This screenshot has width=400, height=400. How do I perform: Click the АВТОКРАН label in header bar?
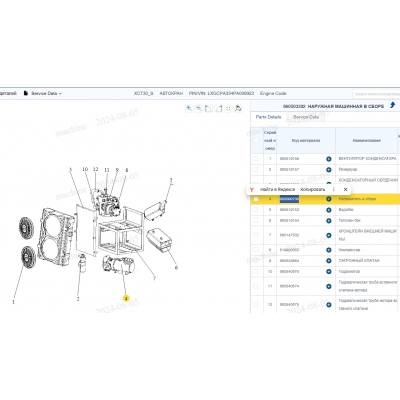pos(171,93)
